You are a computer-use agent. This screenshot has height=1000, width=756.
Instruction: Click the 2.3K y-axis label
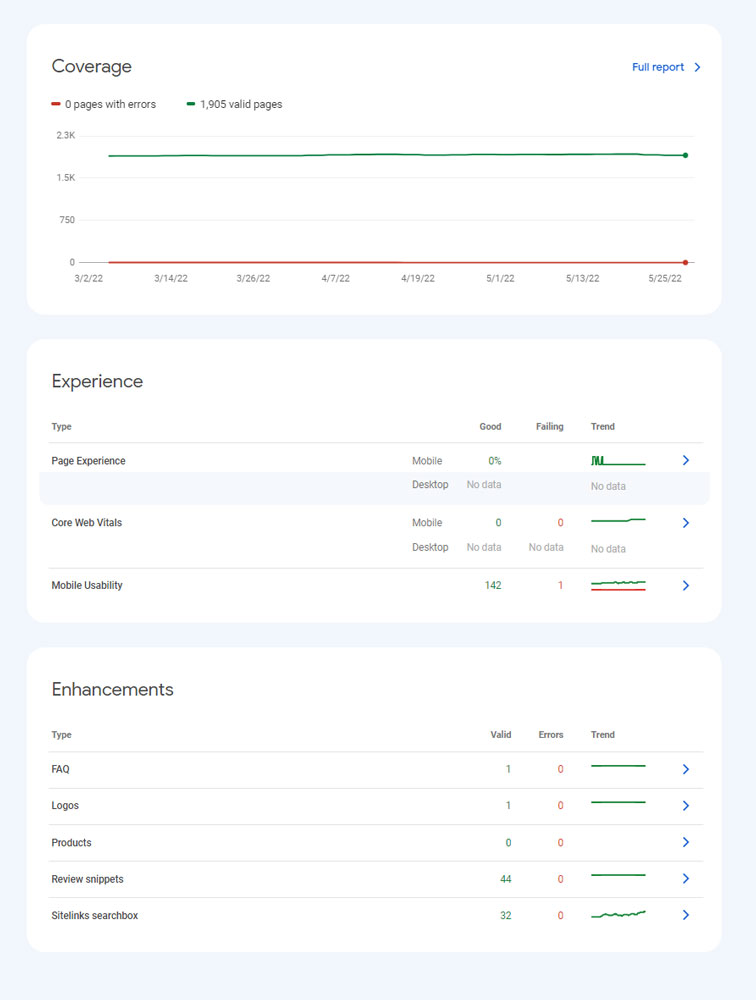point(66,135)
